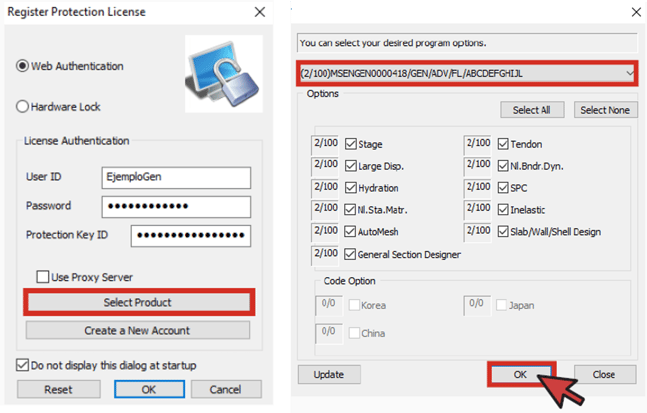Choose the Hardware Lock option

[22, 106]
